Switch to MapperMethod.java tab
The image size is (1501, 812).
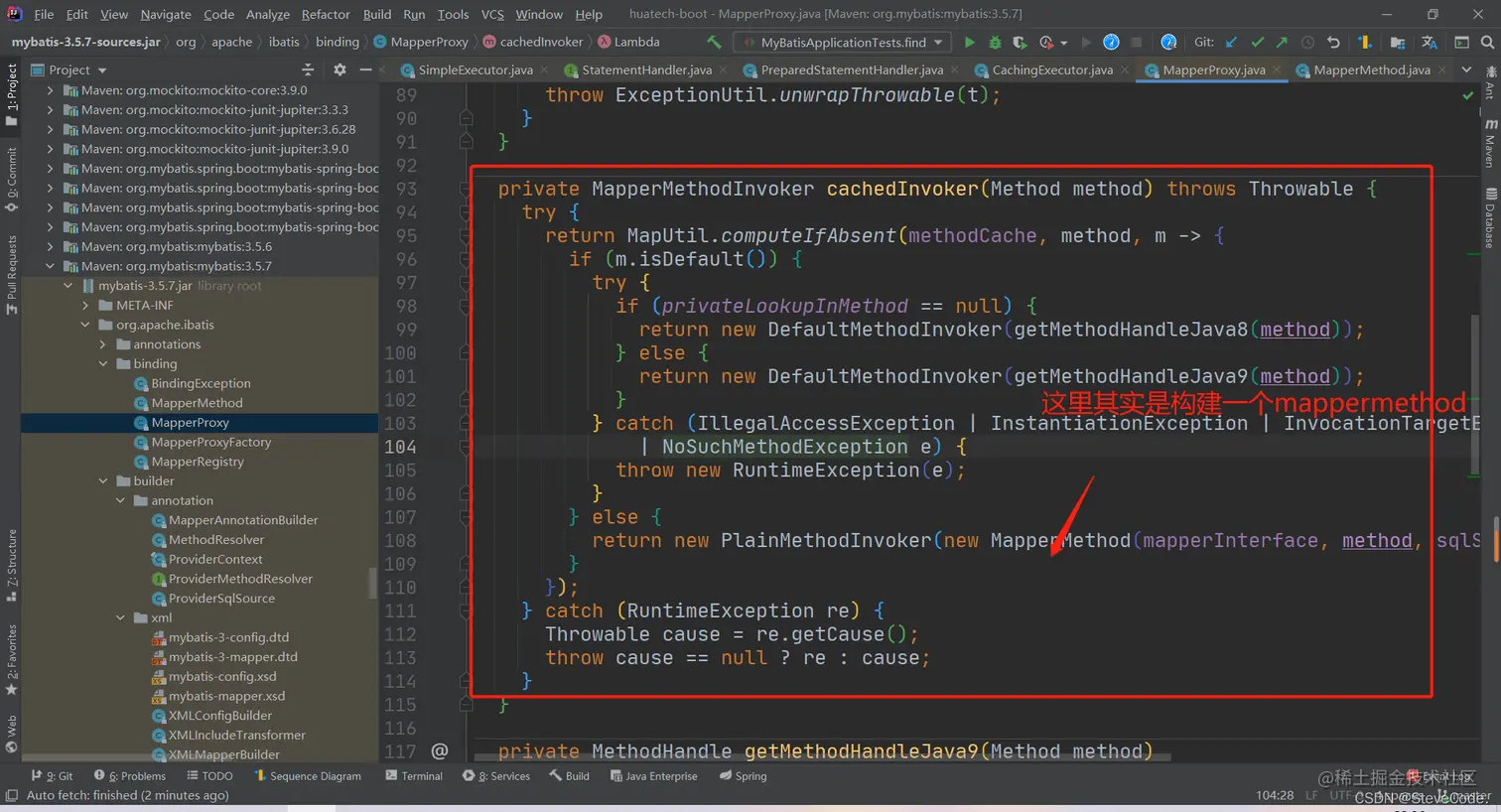click(1371, 69)
